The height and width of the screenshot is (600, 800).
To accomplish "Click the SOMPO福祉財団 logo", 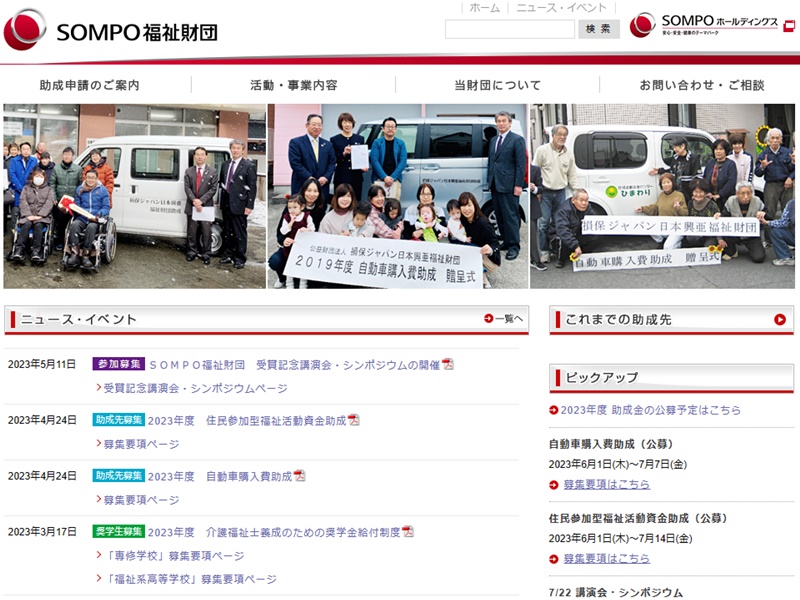I will coord(110,30).
